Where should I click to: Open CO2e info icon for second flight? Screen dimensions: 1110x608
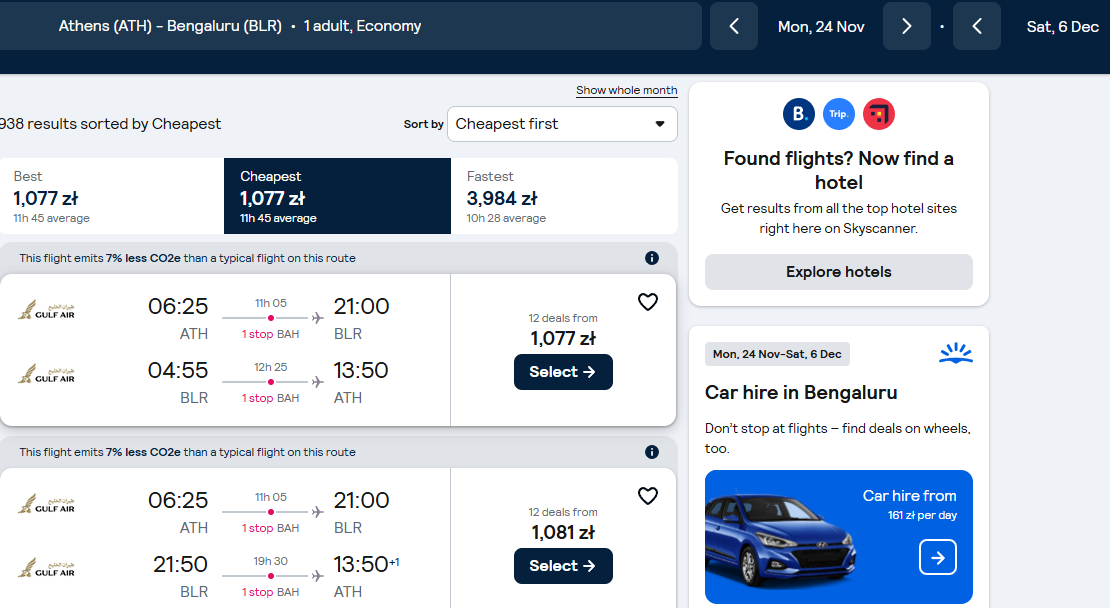point(652,452)
